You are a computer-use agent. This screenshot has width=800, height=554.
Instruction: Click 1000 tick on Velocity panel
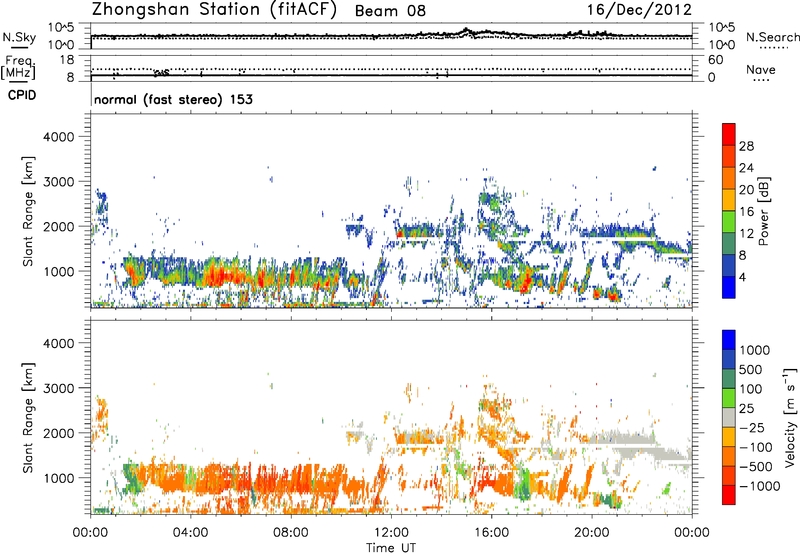click(x=58, y=478)
